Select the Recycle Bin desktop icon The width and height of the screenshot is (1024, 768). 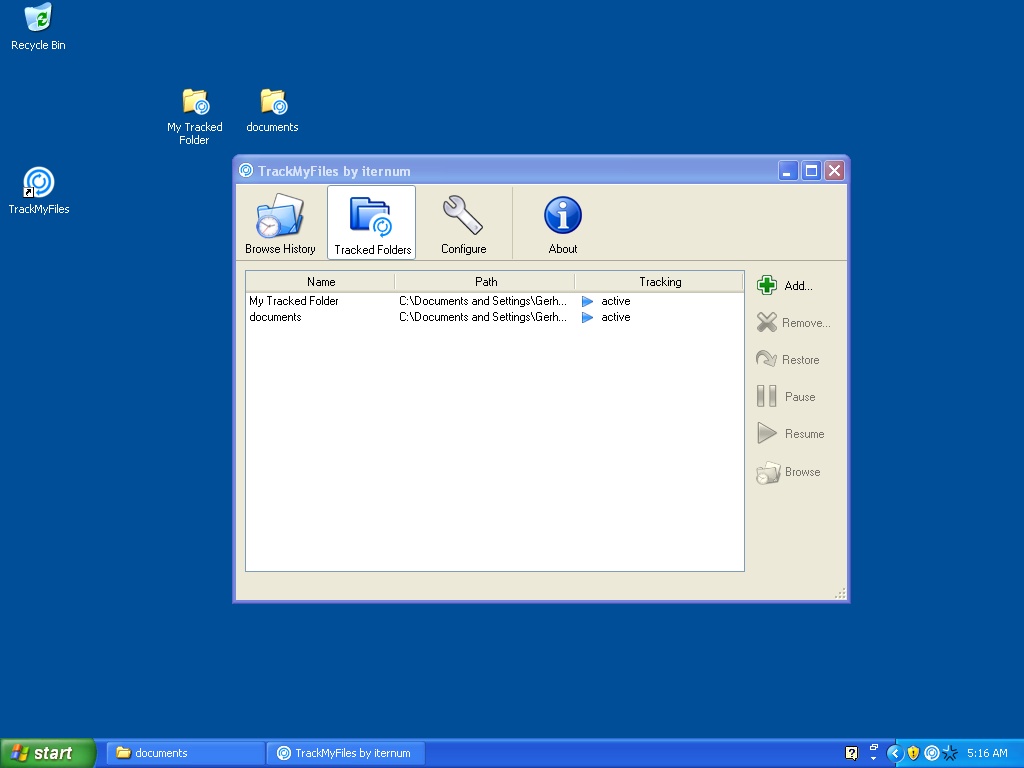pyautogui.click(x=39, y=27)
